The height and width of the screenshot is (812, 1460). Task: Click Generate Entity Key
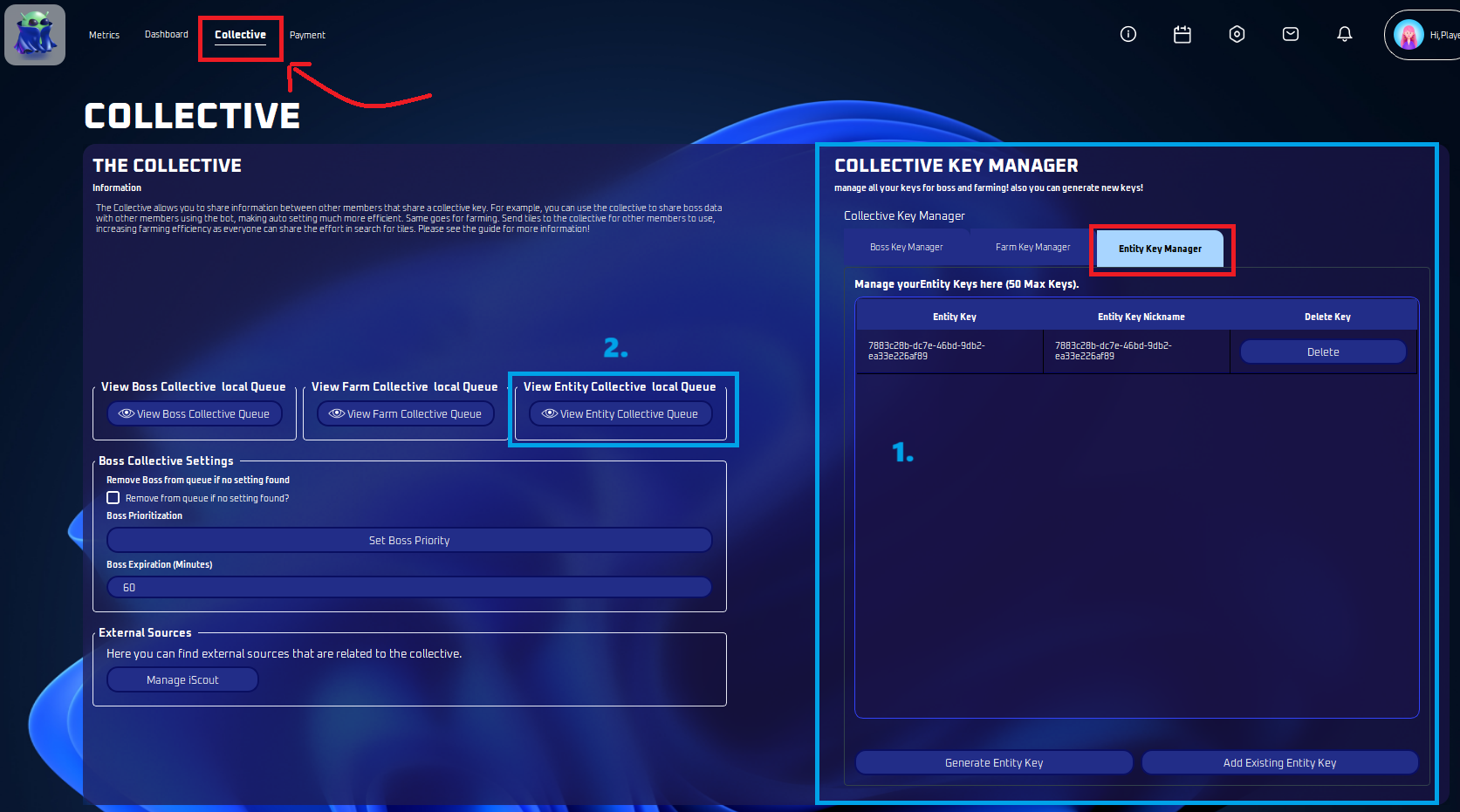point(994,762)
